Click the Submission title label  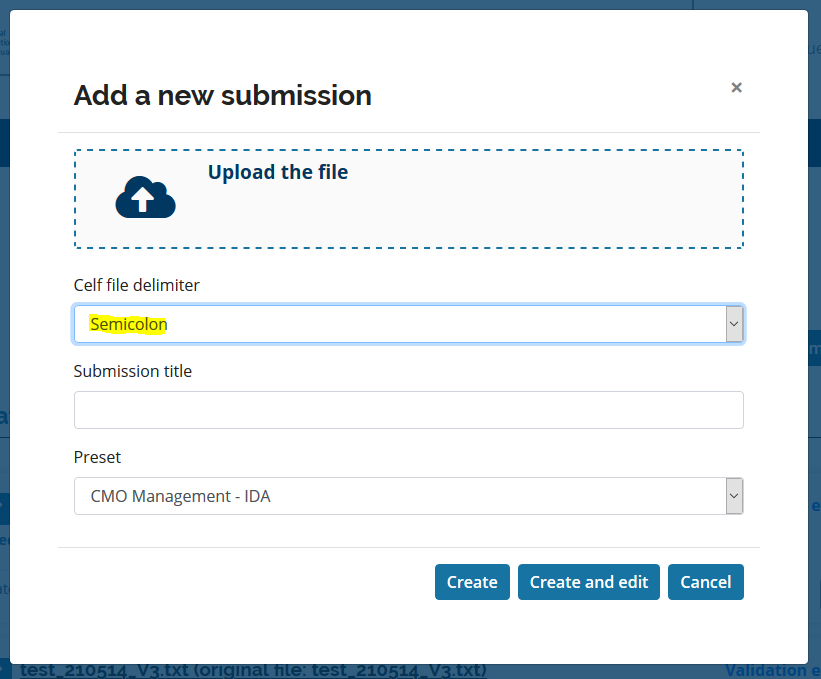point(132,371)
